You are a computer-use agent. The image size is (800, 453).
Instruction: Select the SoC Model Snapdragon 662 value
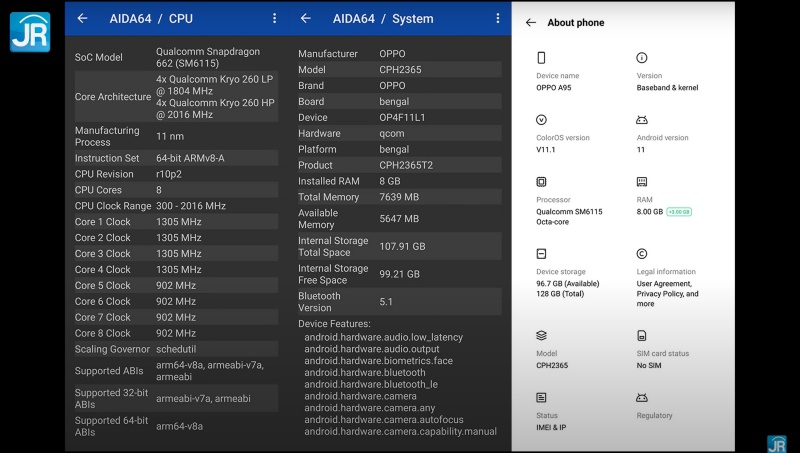click(208, 57)
